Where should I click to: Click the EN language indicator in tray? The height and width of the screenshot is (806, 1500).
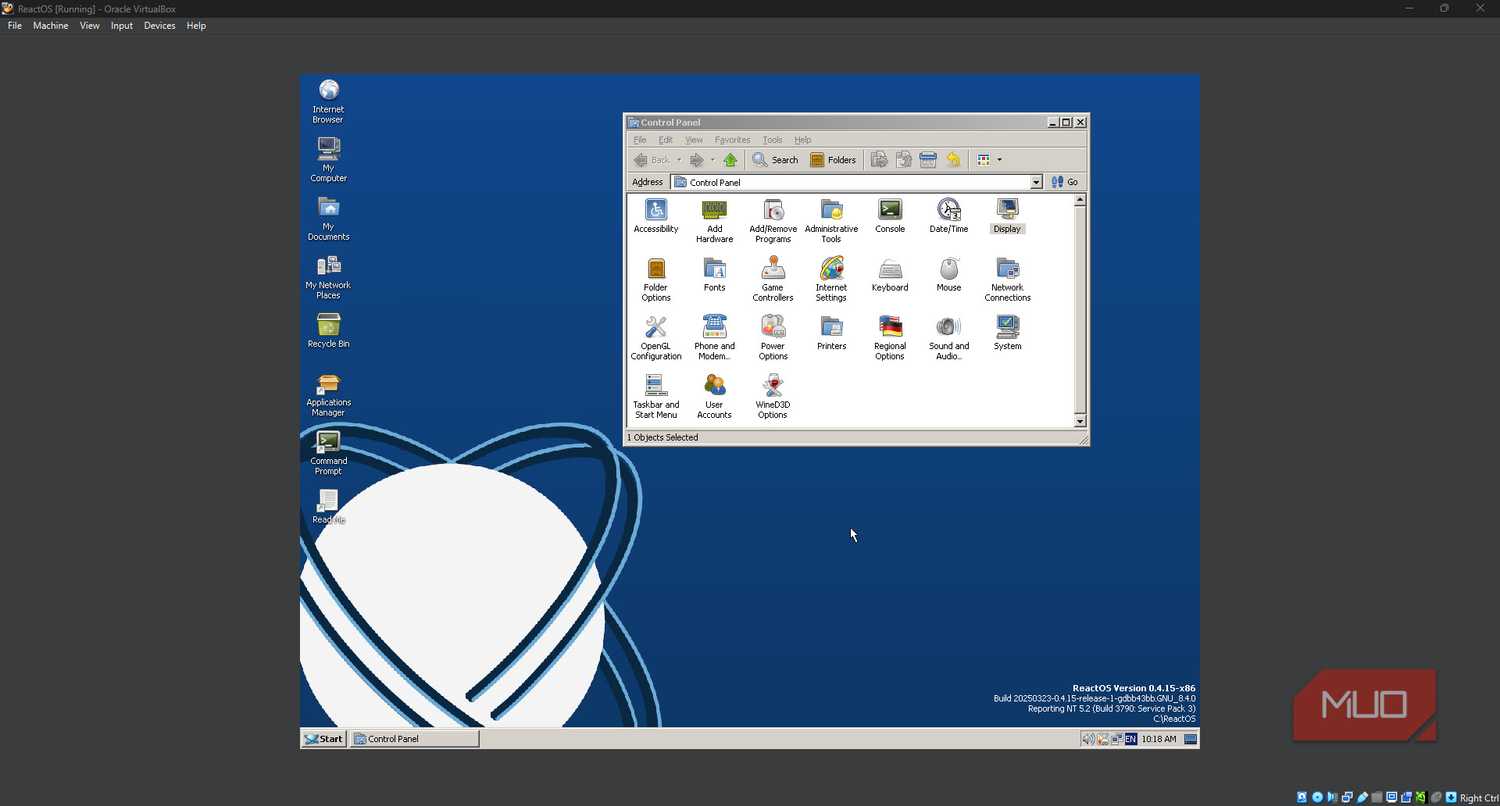click(x=1131, y=739)
